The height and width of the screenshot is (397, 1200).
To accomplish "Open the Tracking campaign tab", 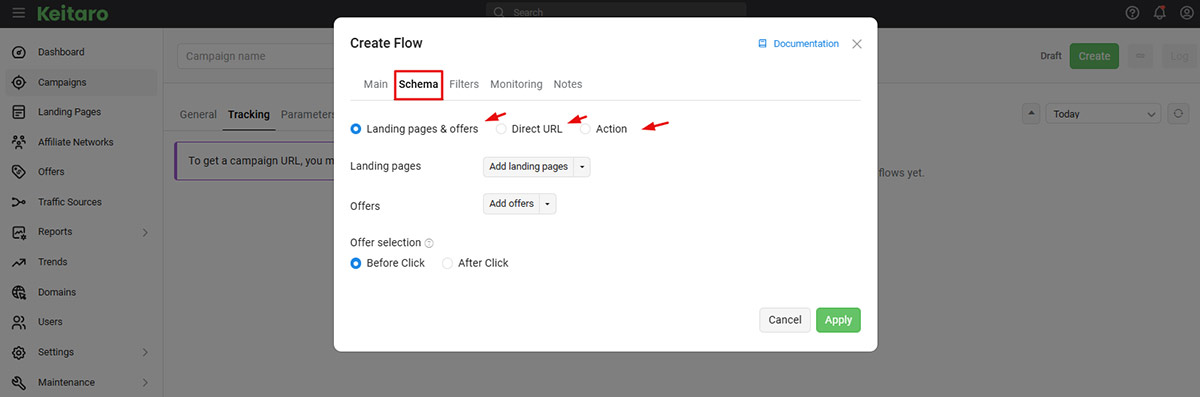I will click(249, 114).
